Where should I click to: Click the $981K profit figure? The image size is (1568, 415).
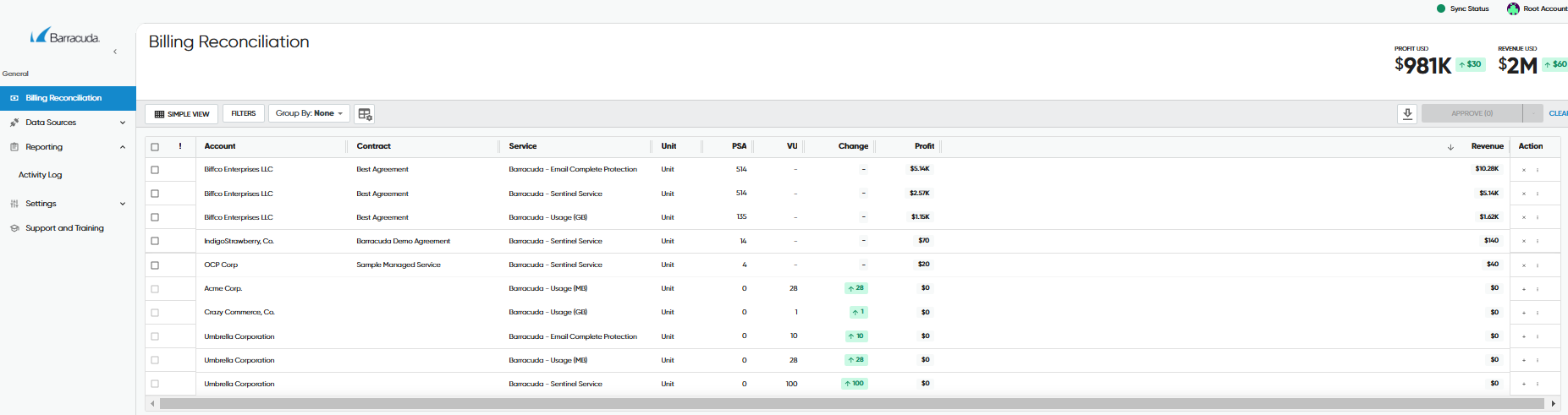pyautogui.click(x=1423, y=65)
